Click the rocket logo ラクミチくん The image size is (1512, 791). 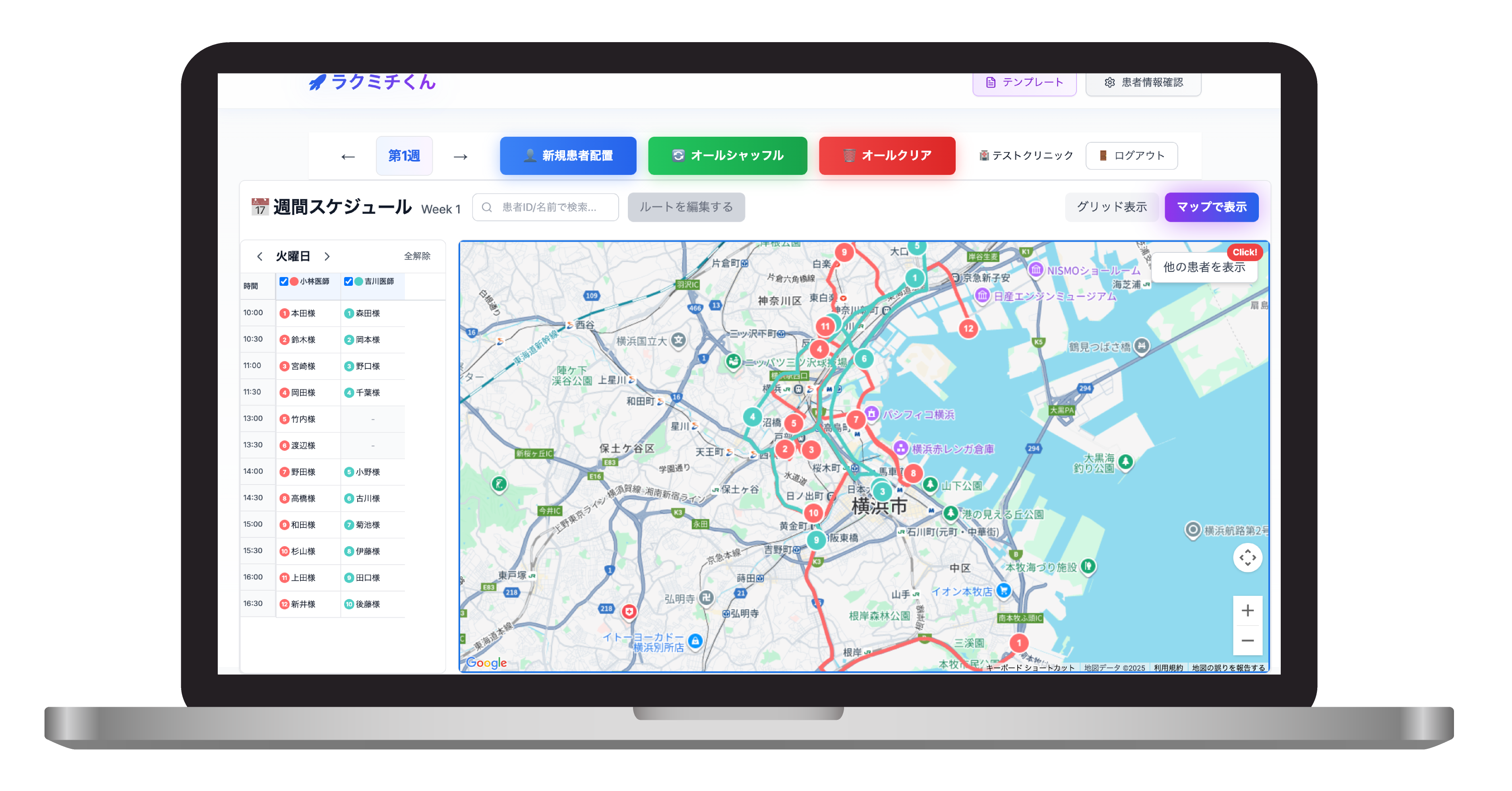tap(372, 82)
